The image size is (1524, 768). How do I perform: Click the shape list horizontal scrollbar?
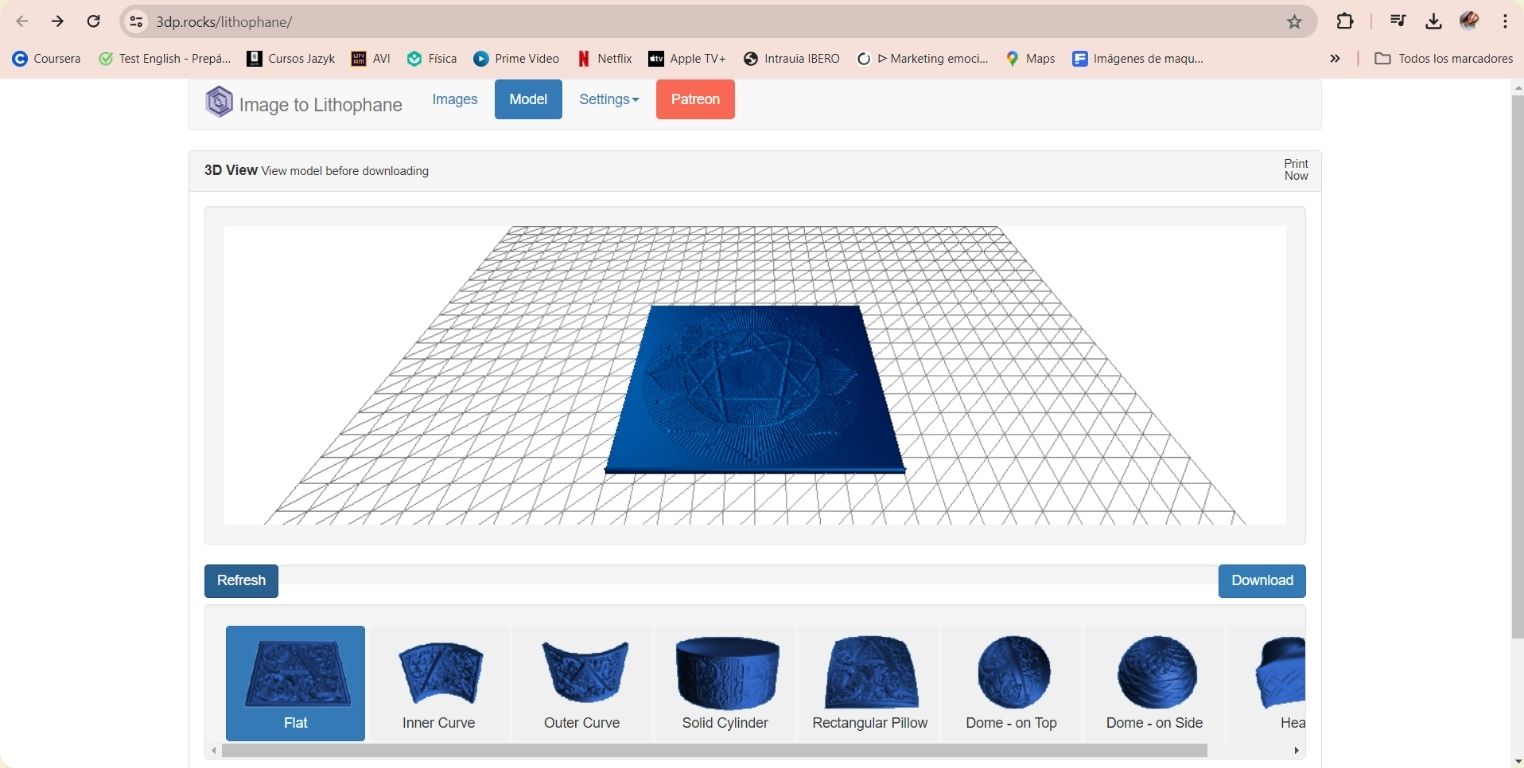coord(714,750)
